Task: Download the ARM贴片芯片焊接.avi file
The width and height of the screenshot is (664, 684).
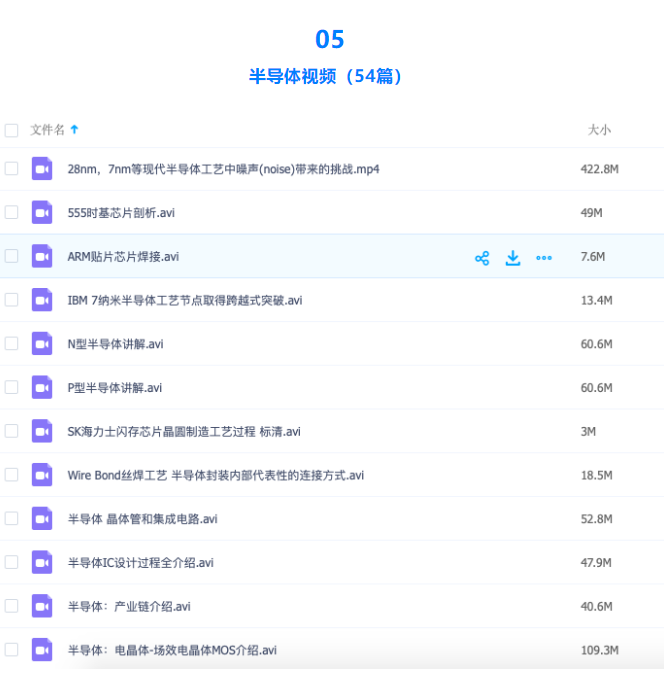Action: tap(513, 258)
